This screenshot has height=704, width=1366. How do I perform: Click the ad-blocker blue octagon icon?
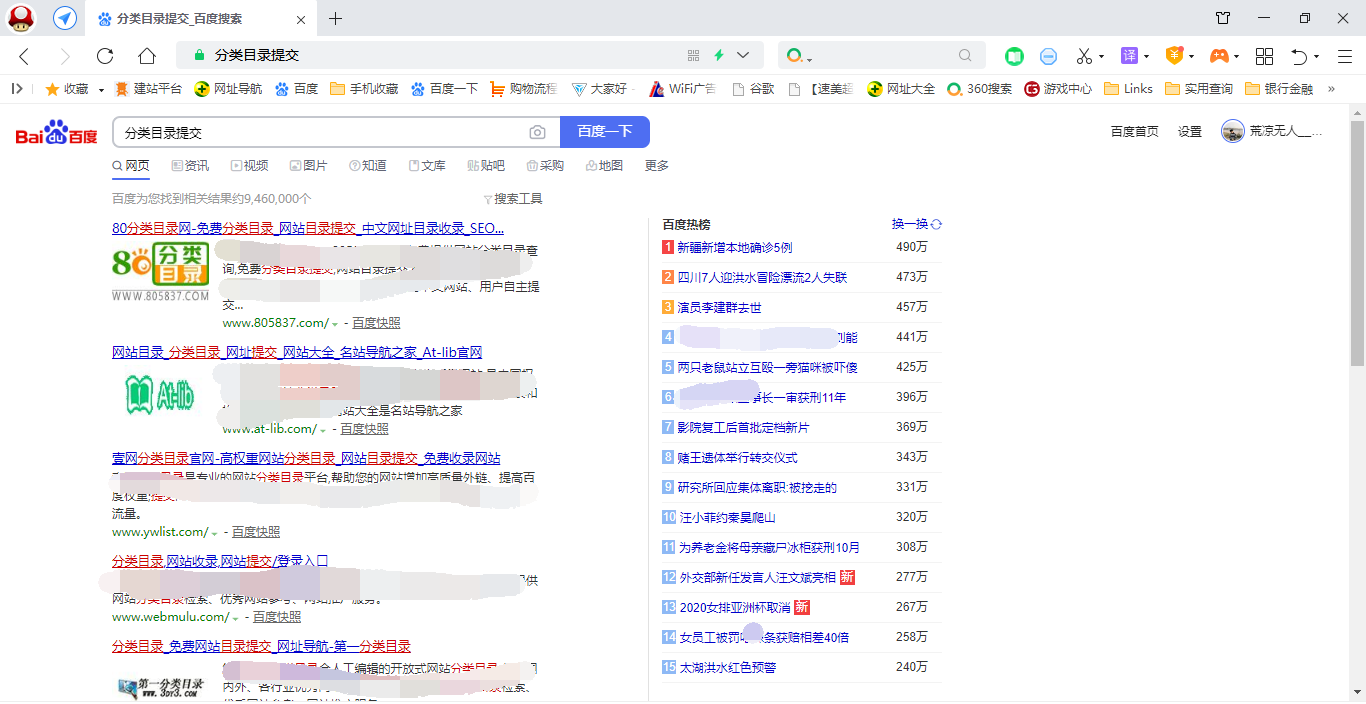tap(1048, 55)
